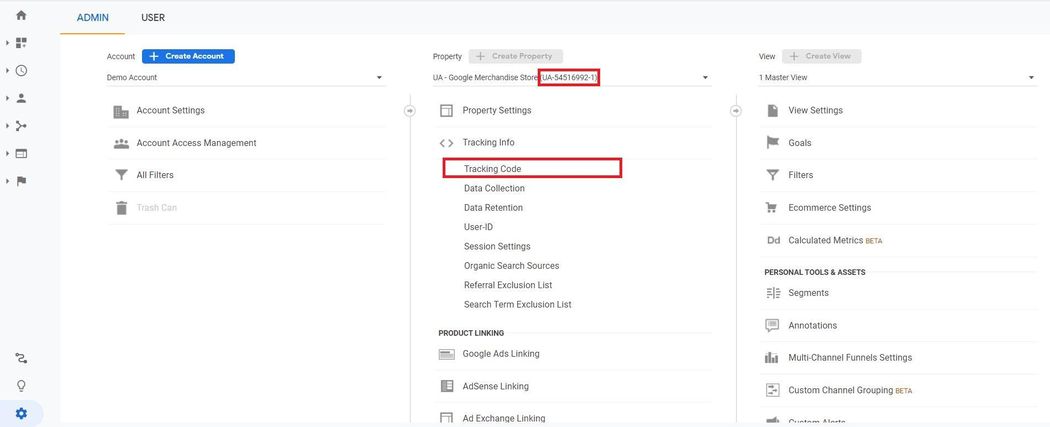
Task: Open the Behavior window icon in sidebar
Action: [x=21, y=153]
